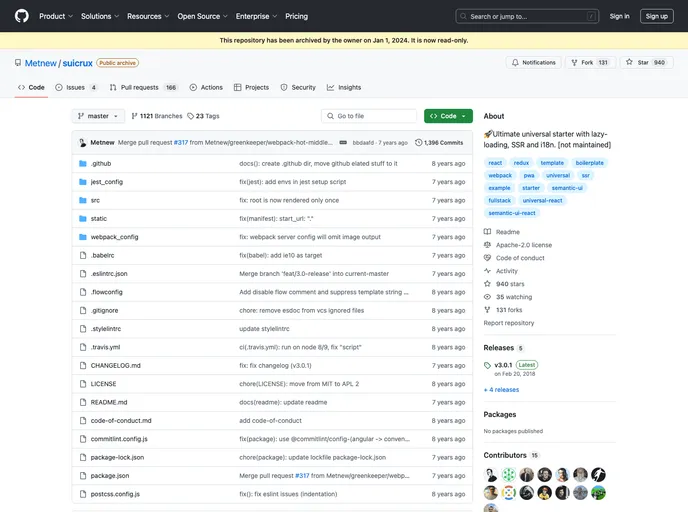The width and height of the screenshot is (688, 512).
Task: Open the Insights tab
Action: 344,88
